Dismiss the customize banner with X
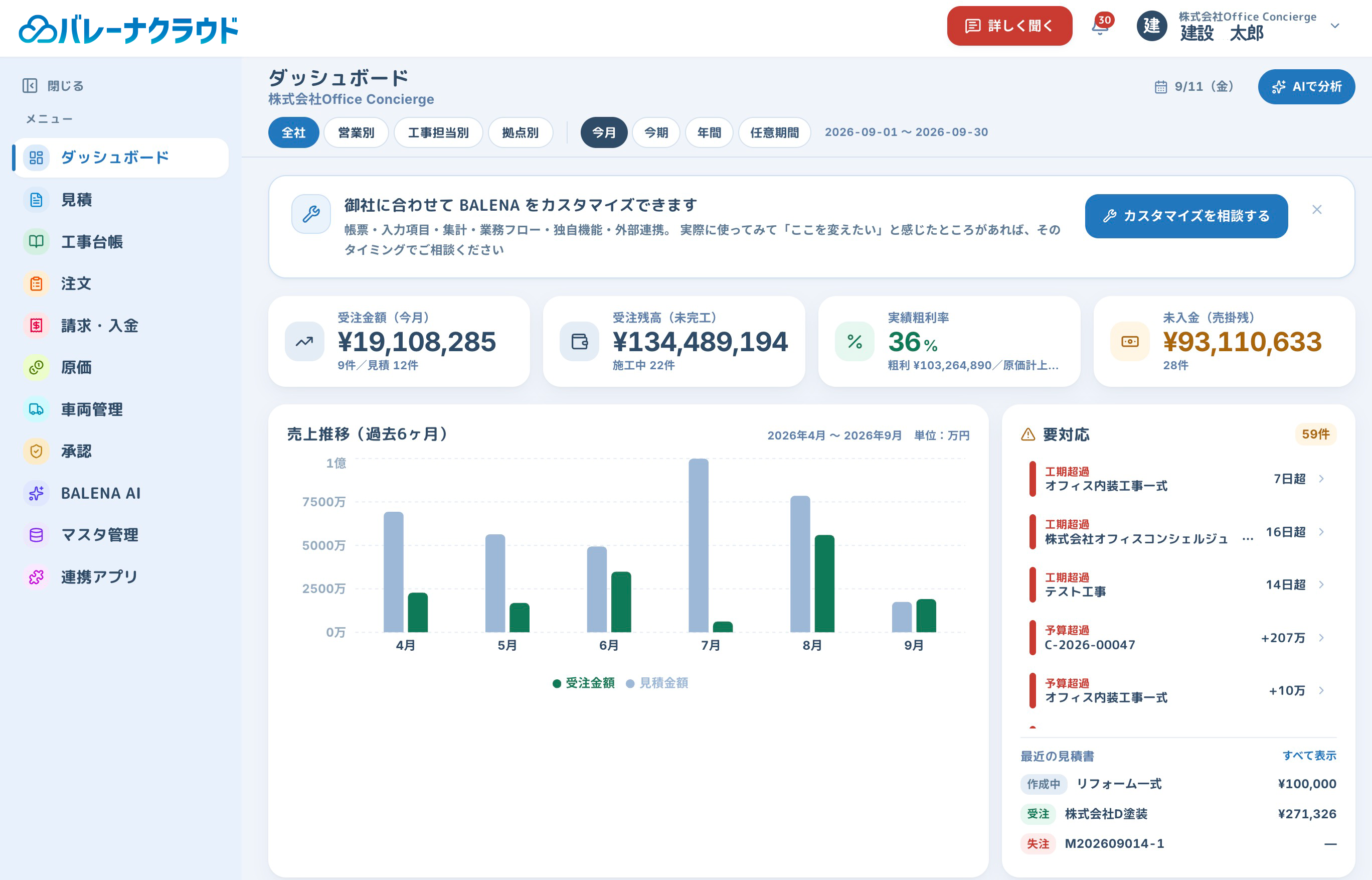The width and height of the screenshot is (1372, 880). coord(1317,210)
